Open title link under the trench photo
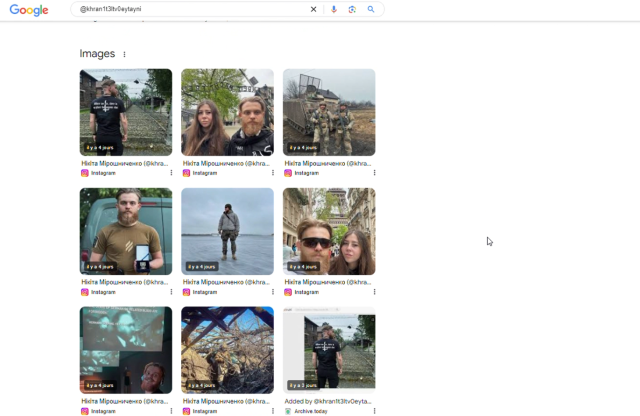Screen dimensions: 640x416 (226, 401)
